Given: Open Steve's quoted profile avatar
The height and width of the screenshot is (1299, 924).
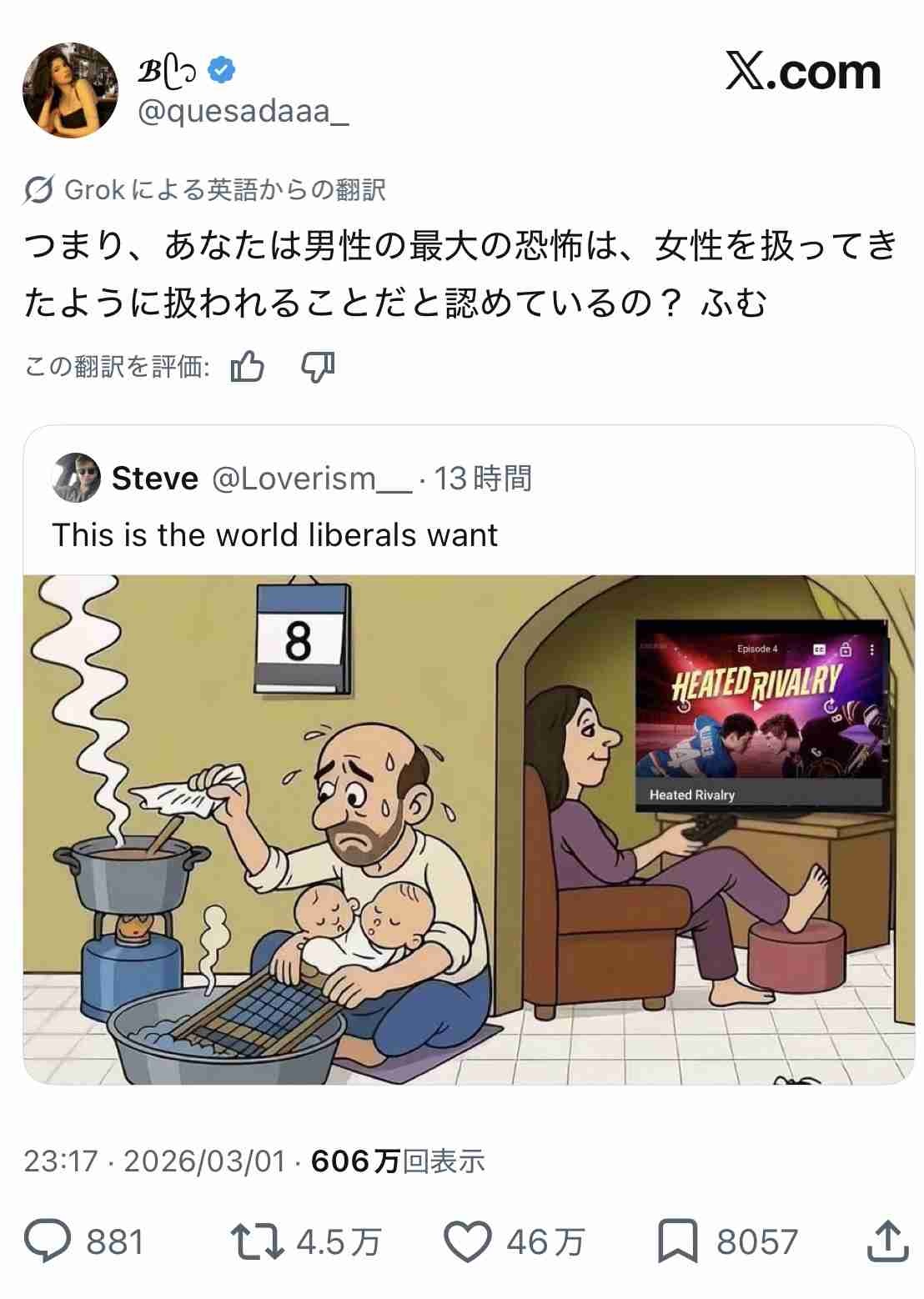Looking at the screenshot, I should click(76, 479).
